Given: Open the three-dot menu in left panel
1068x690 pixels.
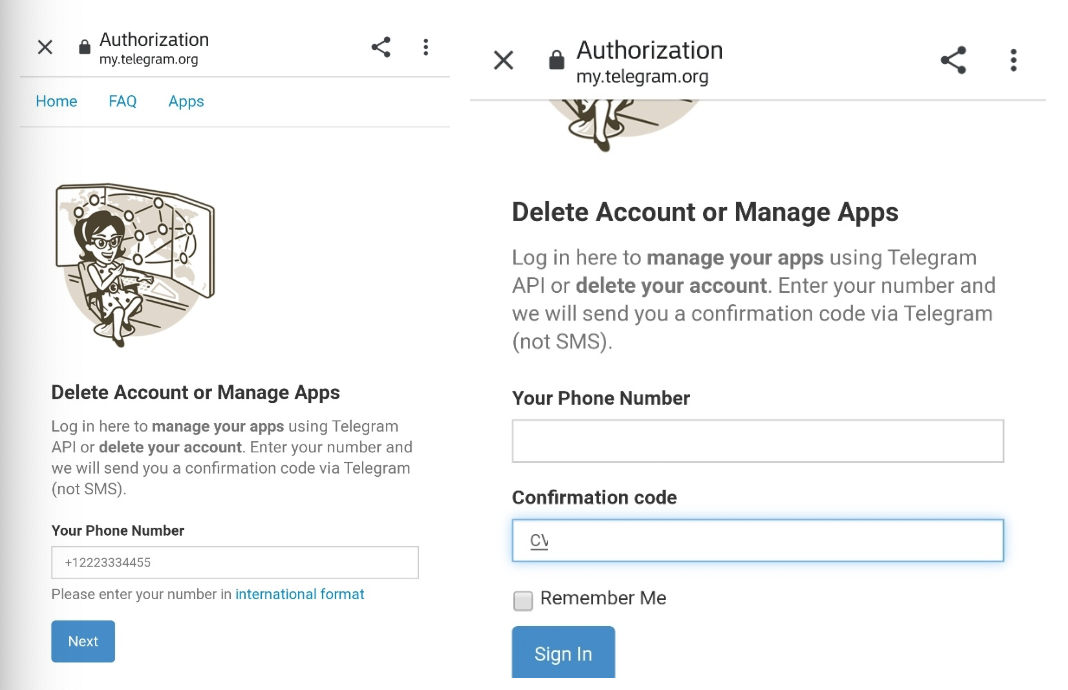Looking at the screenshot, I should [426, 47].
